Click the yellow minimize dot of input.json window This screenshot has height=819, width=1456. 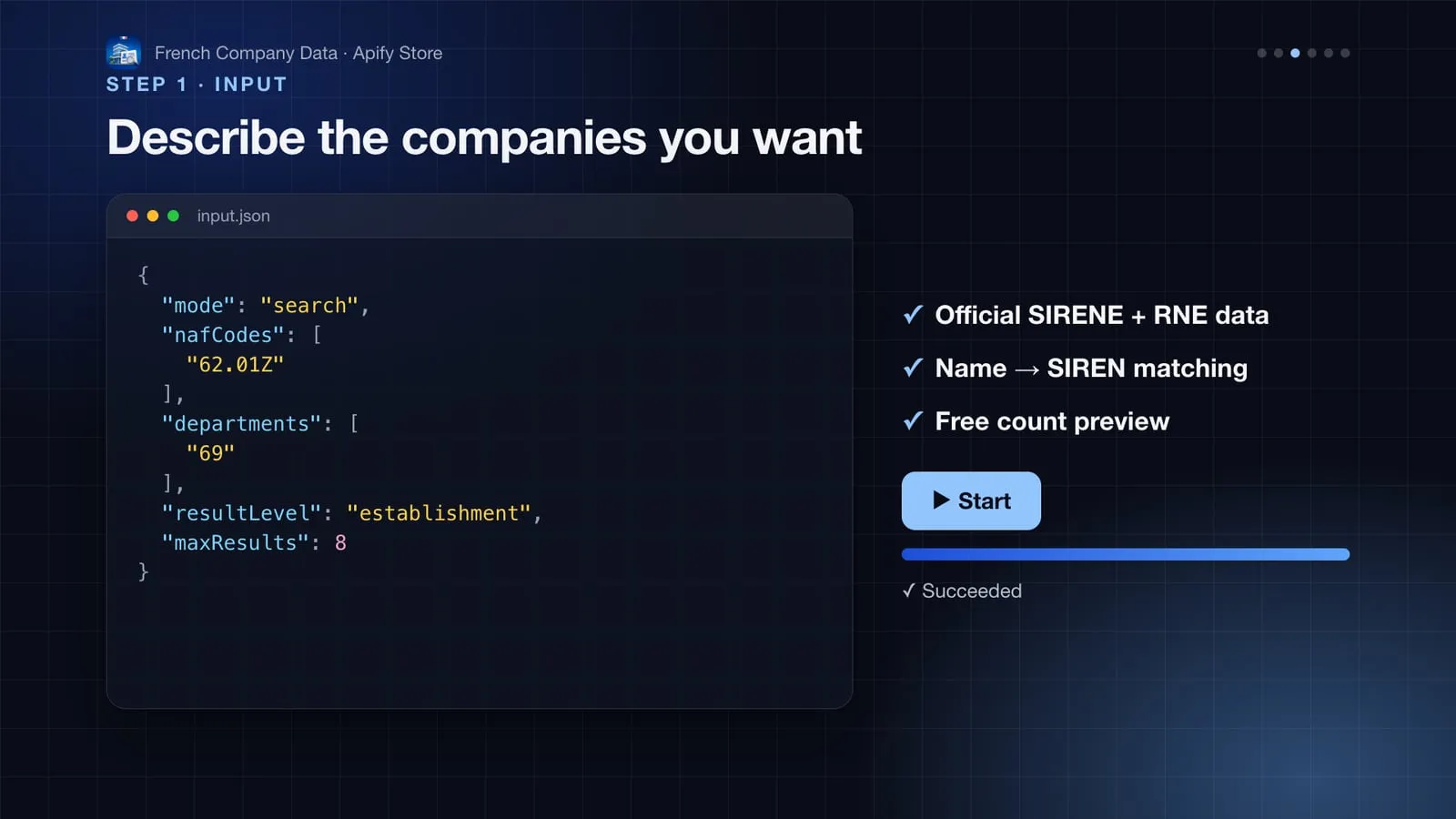[153, 216]
